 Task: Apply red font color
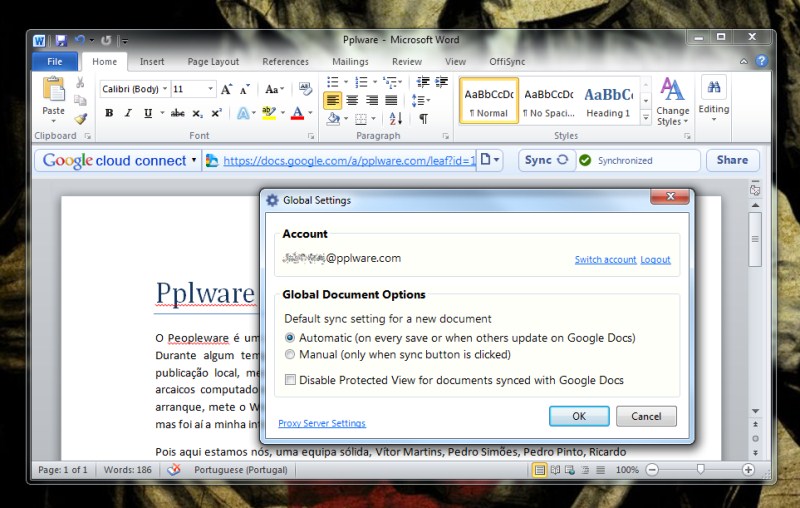point(297,113)
